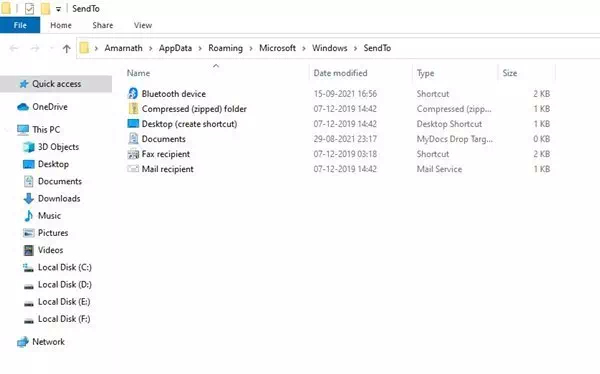Expand the chevron after Roaming breadcrumb

click(251, 48)
